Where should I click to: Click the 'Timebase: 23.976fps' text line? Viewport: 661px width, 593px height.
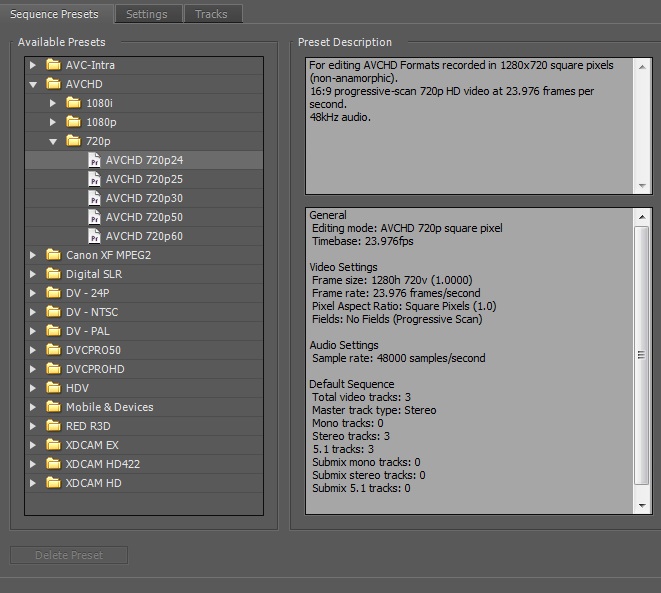click(363, 241)
